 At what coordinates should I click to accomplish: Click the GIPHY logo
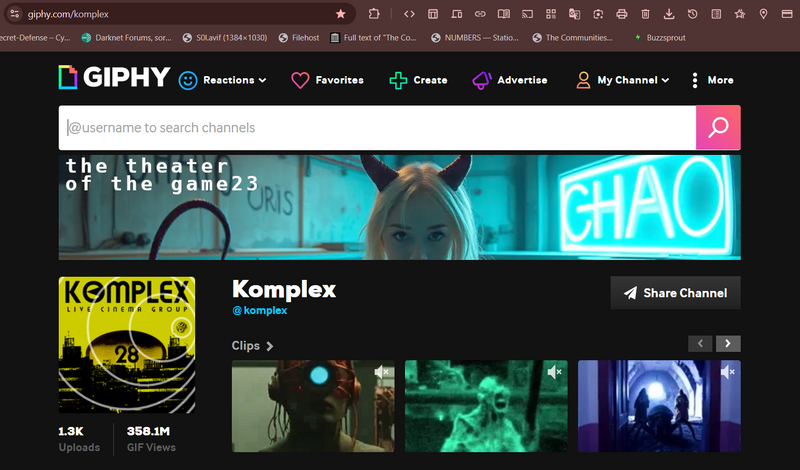click(114, 78)
